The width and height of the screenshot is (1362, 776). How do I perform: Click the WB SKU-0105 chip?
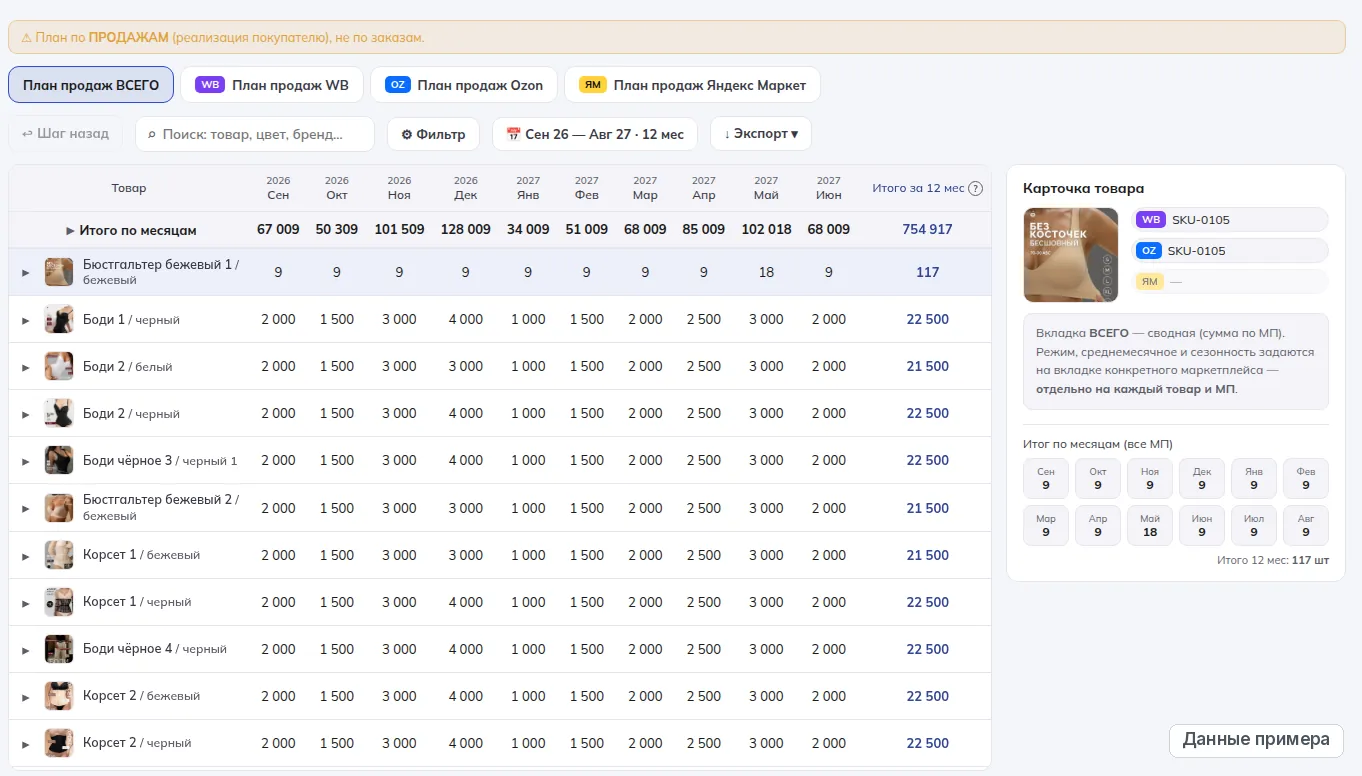point(1230,220)
